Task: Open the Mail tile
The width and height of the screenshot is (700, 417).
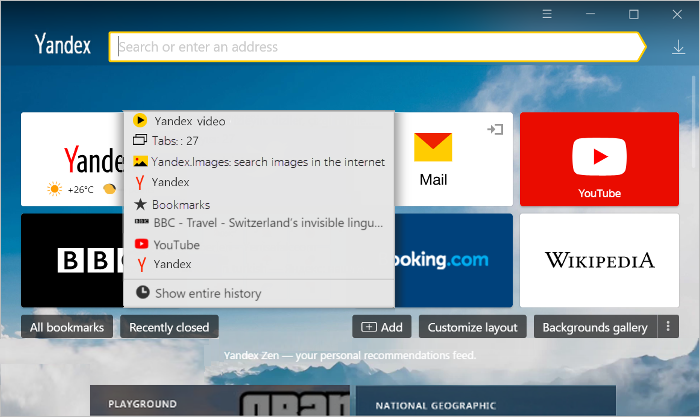Action: tap(454, 159)
